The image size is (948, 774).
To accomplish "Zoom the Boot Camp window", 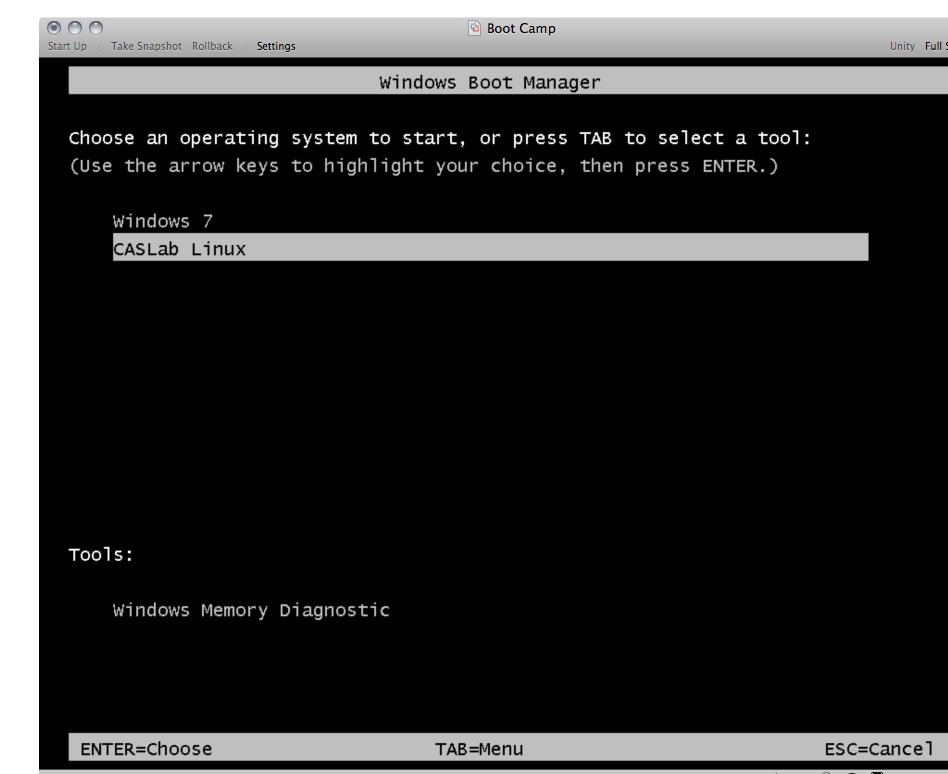I will click(x=96, y=28).
